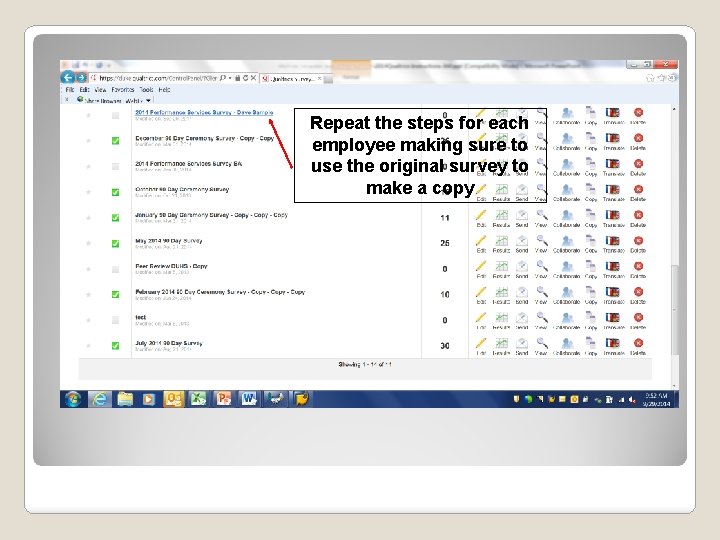
Task: Click Collaborate icon for May 2014 90 Day Survey
Action: pyautogui.click(x=567, y=241)
